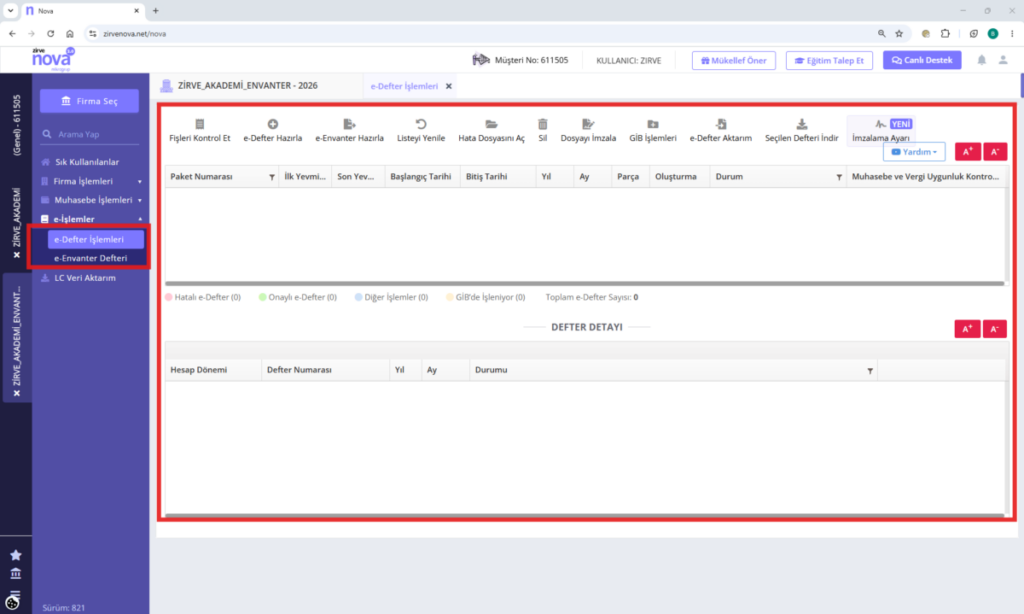This screenshot has width=1024, height=614.
Task: Click Diğer İşlemler (0) legend
Action: (x=391, y=297)
